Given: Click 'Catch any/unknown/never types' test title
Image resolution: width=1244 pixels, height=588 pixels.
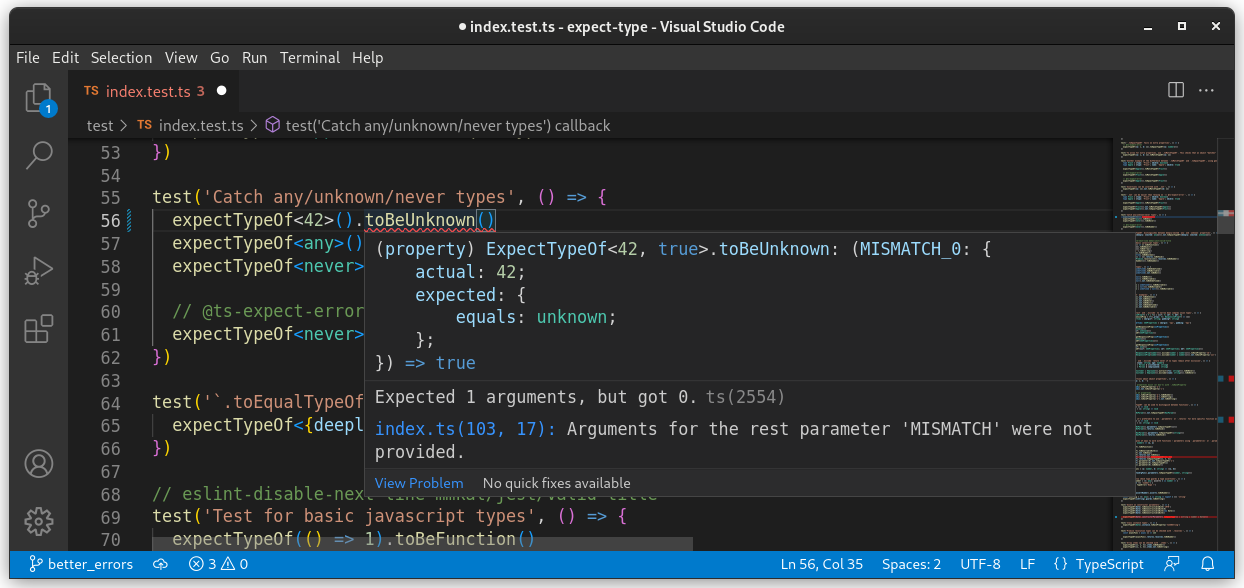Looking at the screenshot, I should click(x=359, y=198).
